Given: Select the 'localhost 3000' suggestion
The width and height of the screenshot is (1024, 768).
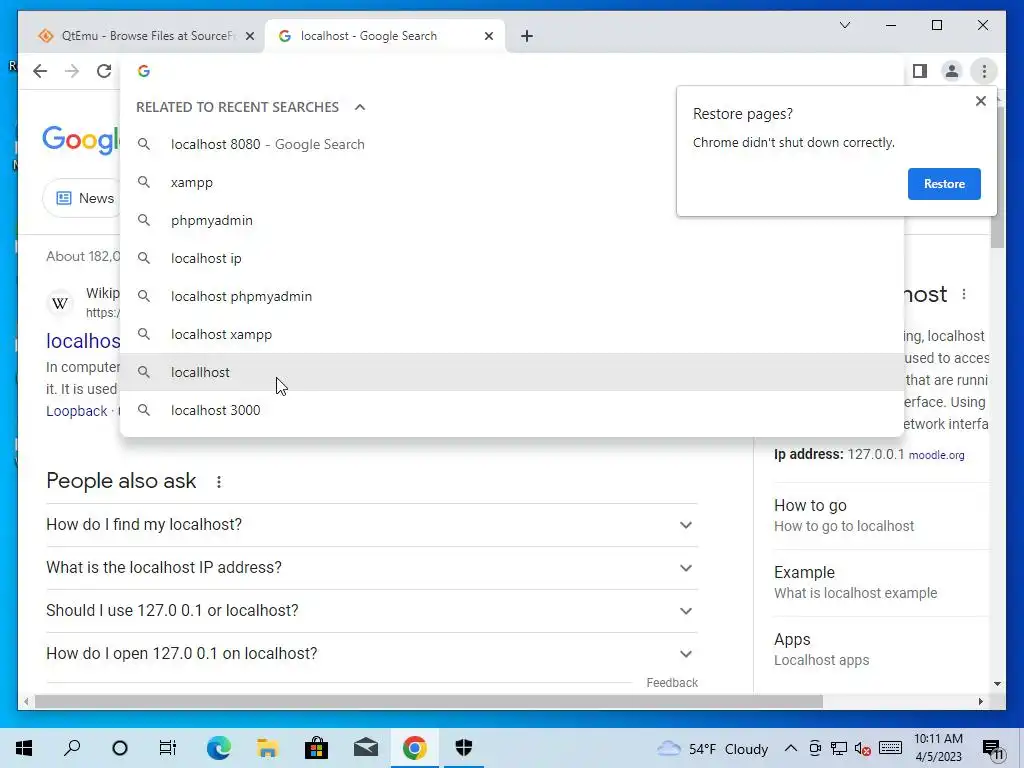Looking at the screenshot, I should (x=512, y=409).
